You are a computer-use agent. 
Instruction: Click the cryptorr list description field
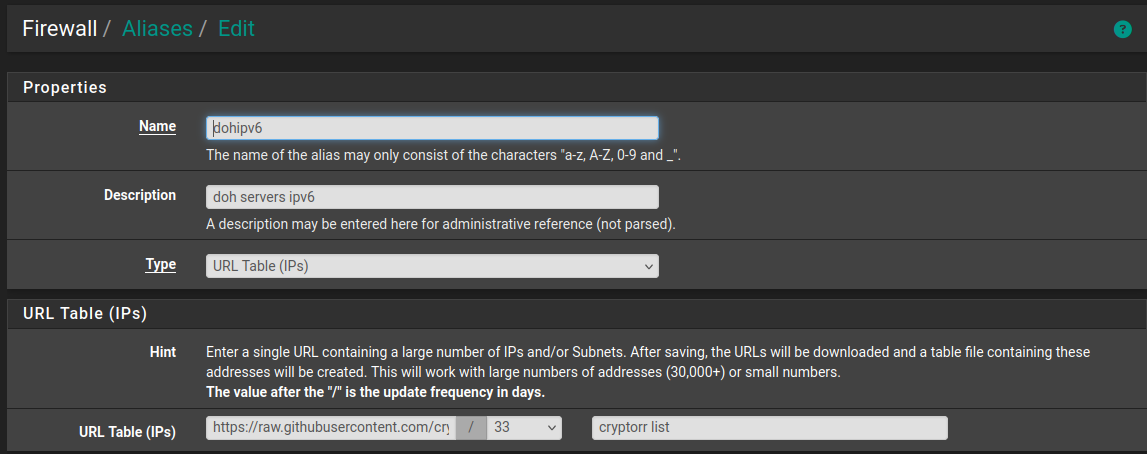769,428
